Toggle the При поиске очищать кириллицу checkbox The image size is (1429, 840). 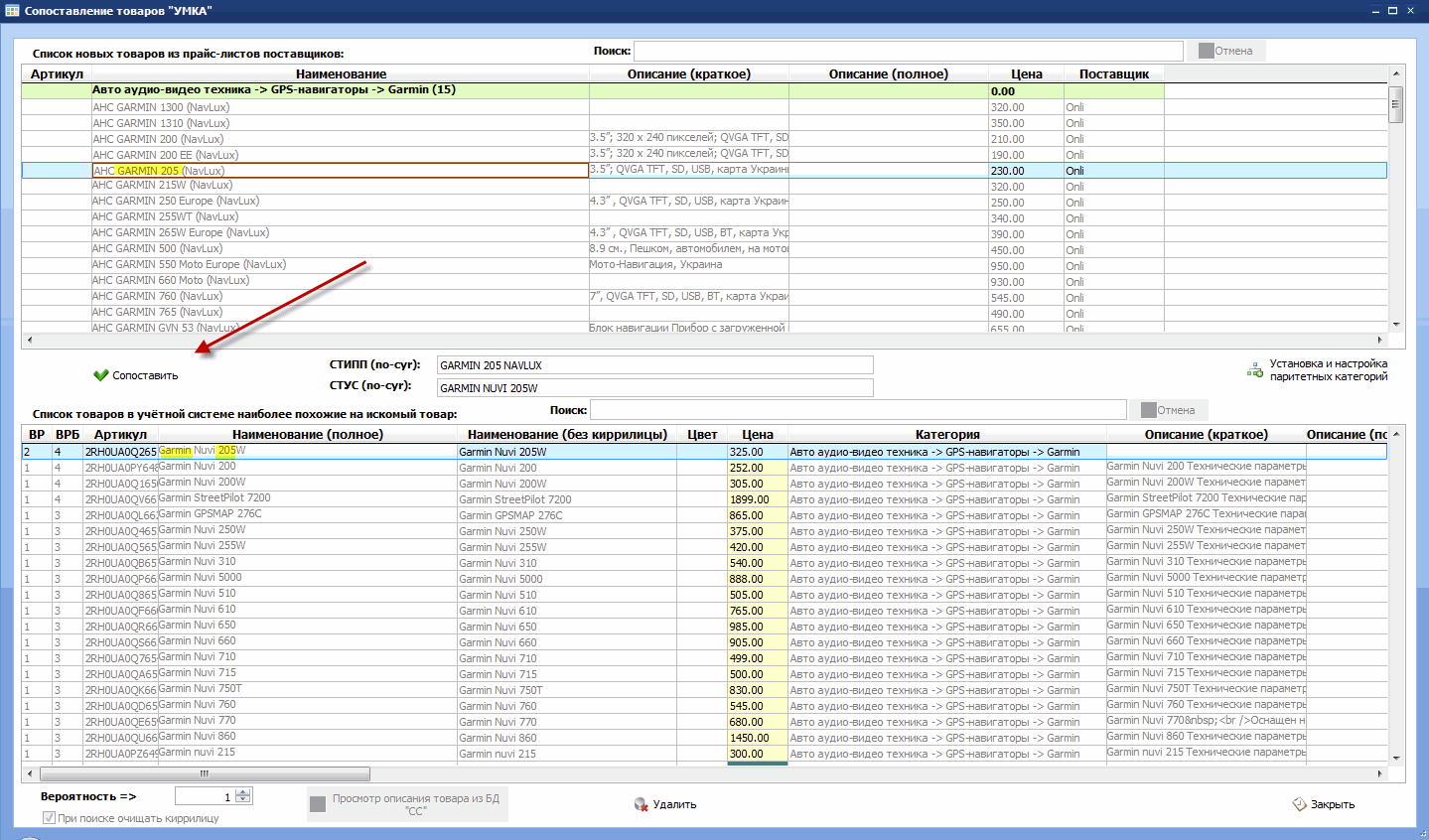tap(49, 818)
